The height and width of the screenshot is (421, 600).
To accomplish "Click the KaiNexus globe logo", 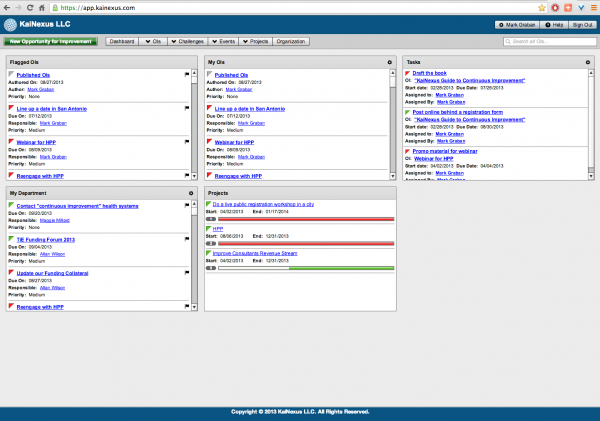I will point(10,24).
